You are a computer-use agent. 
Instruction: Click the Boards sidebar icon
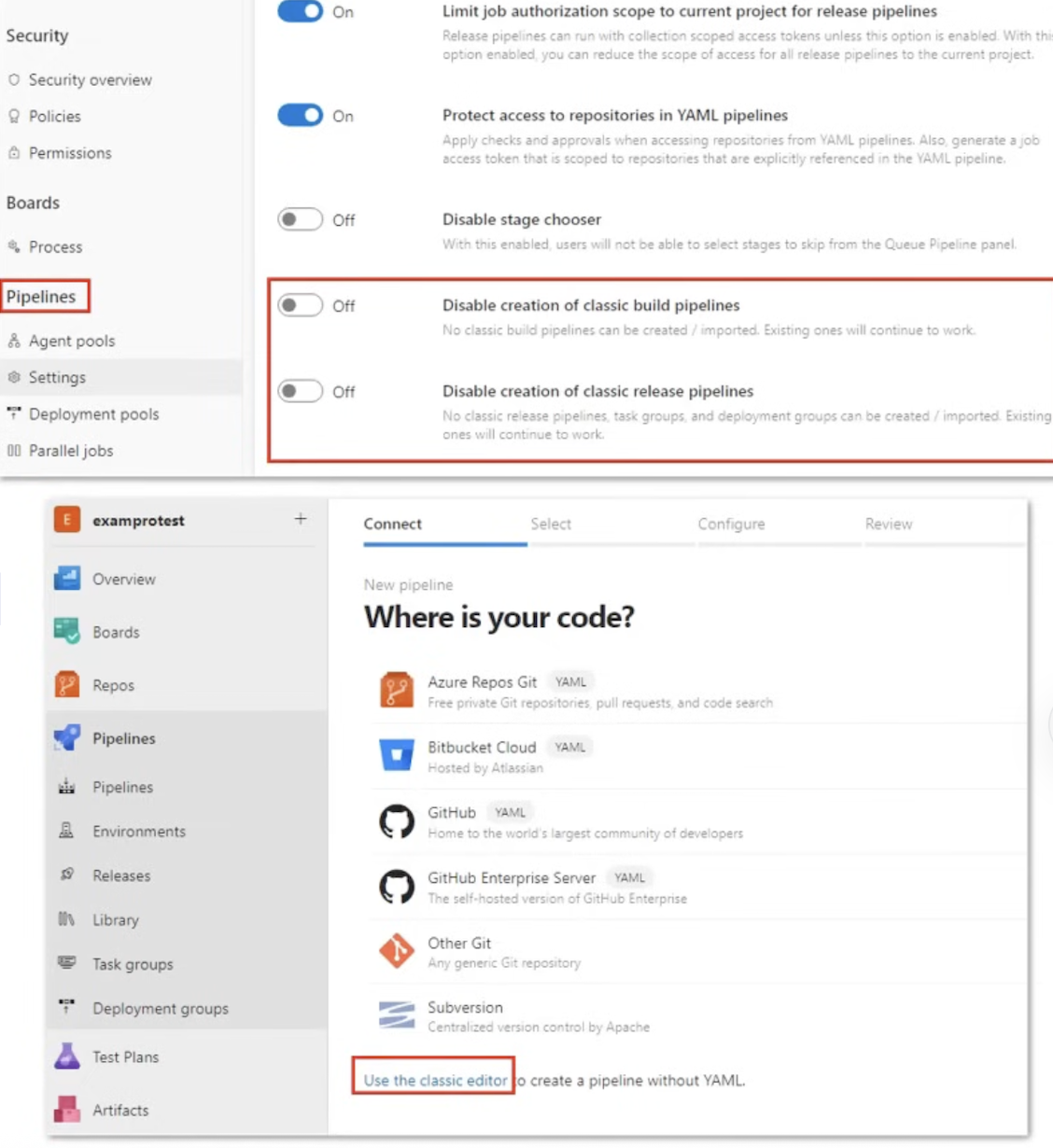coord(67,632)
